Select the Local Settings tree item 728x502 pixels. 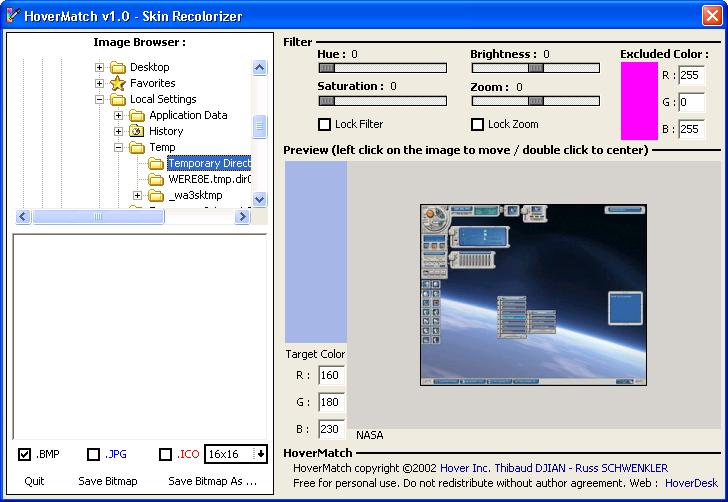pyautogui.click(x=163, y=99)
